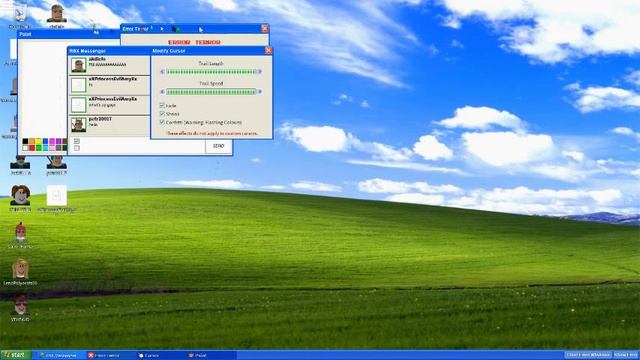Click left arrow of Trail Length slider

162,72
